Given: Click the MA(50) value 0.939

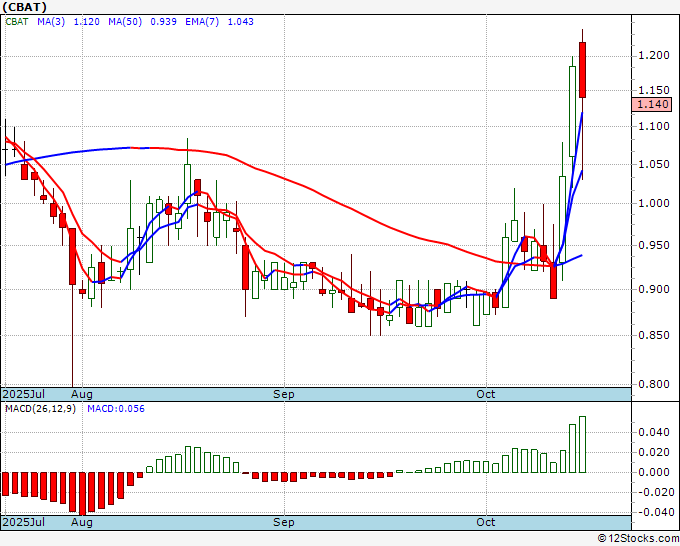Looking at the screenshot, I should [x=163, y=22].
